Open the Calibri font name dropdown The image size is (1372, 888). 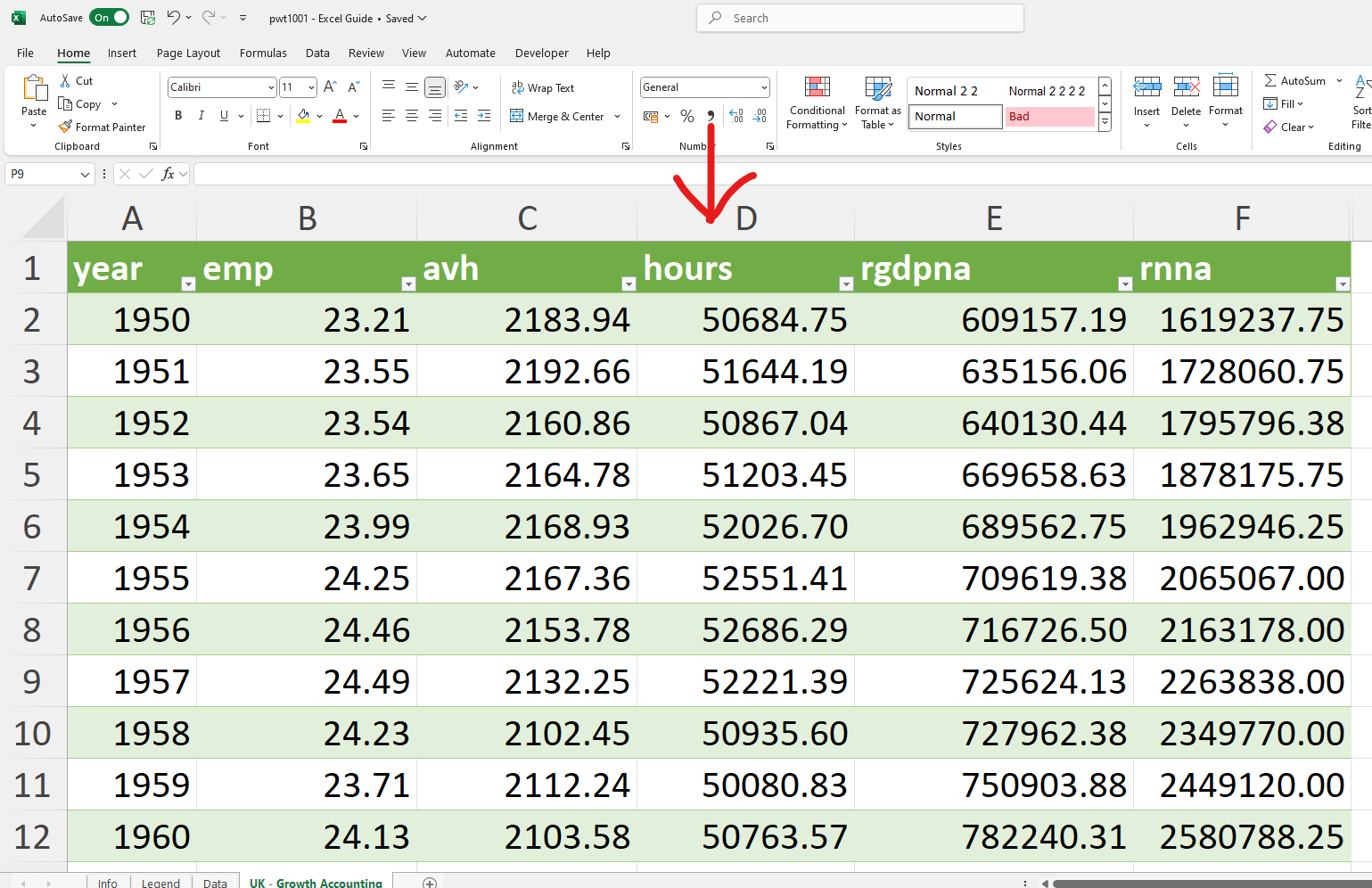point(271,87)
